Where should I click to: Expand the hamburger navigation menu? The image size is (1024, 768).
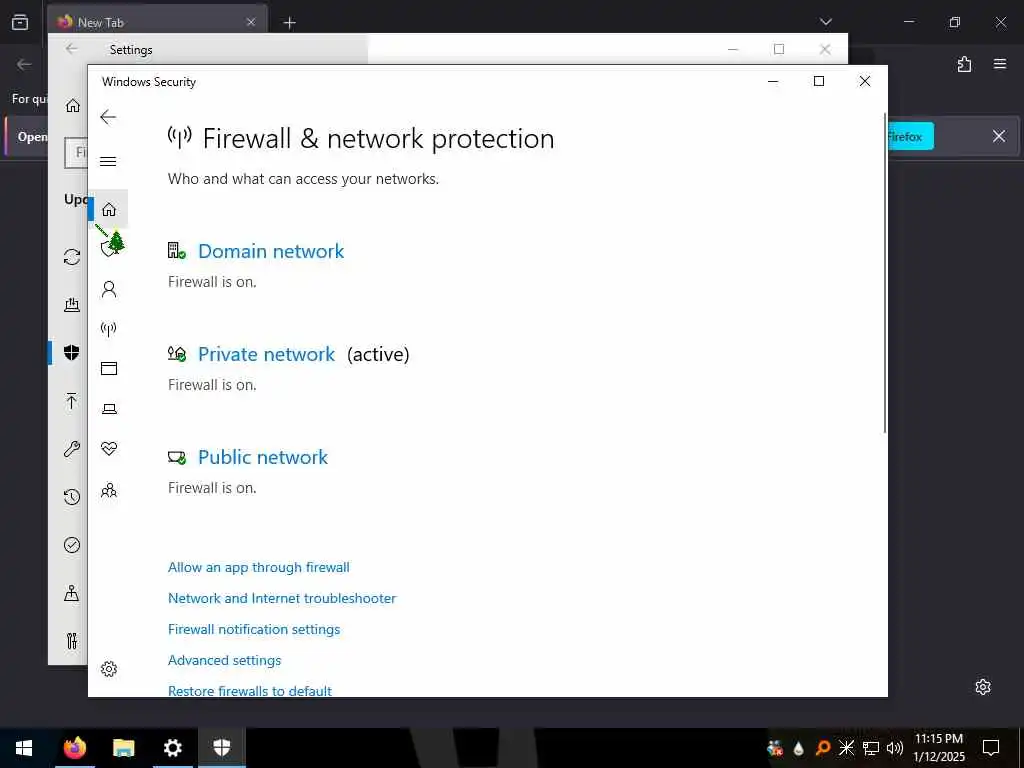pyautogui.click(x=108, y=161)
